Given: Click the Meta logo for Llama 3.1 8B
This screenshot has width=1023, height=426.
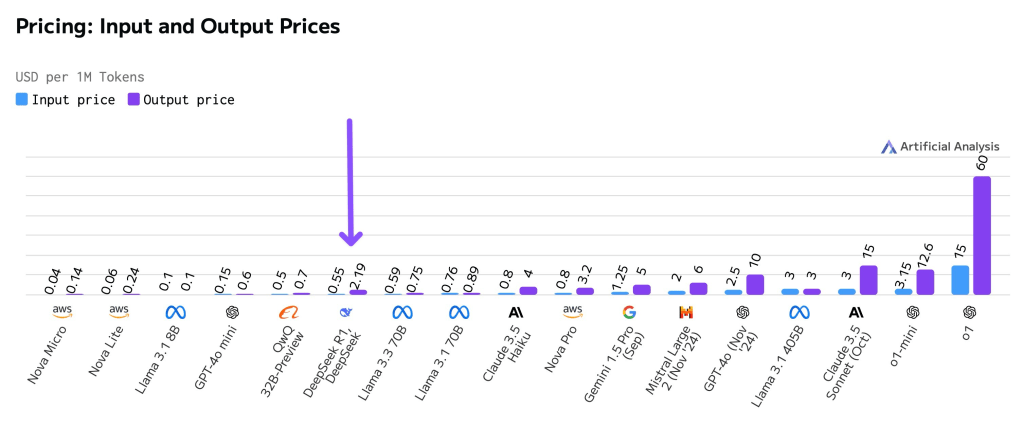Looking at the screenshot, I should click(x=176, y=311).
